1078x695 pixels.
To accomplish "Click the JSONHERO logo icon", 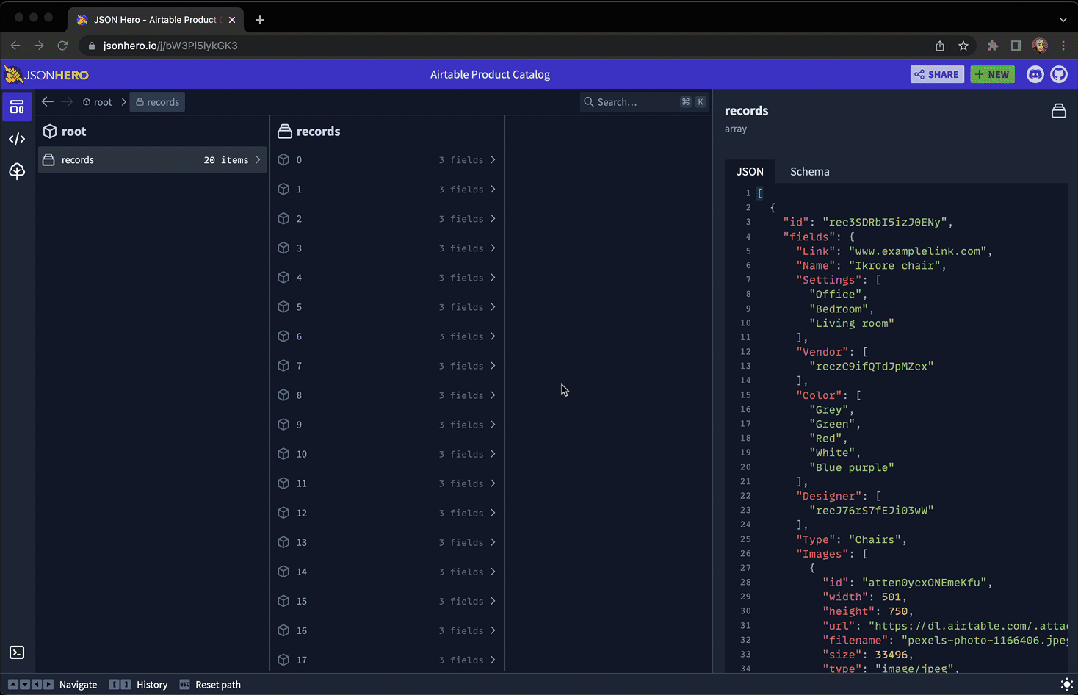I will coord(14,73).
